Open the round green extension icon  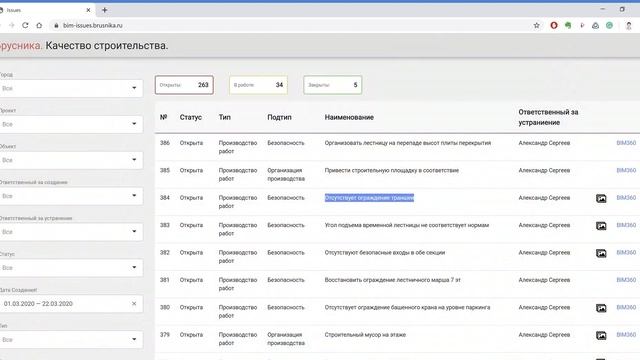(609, 25)
